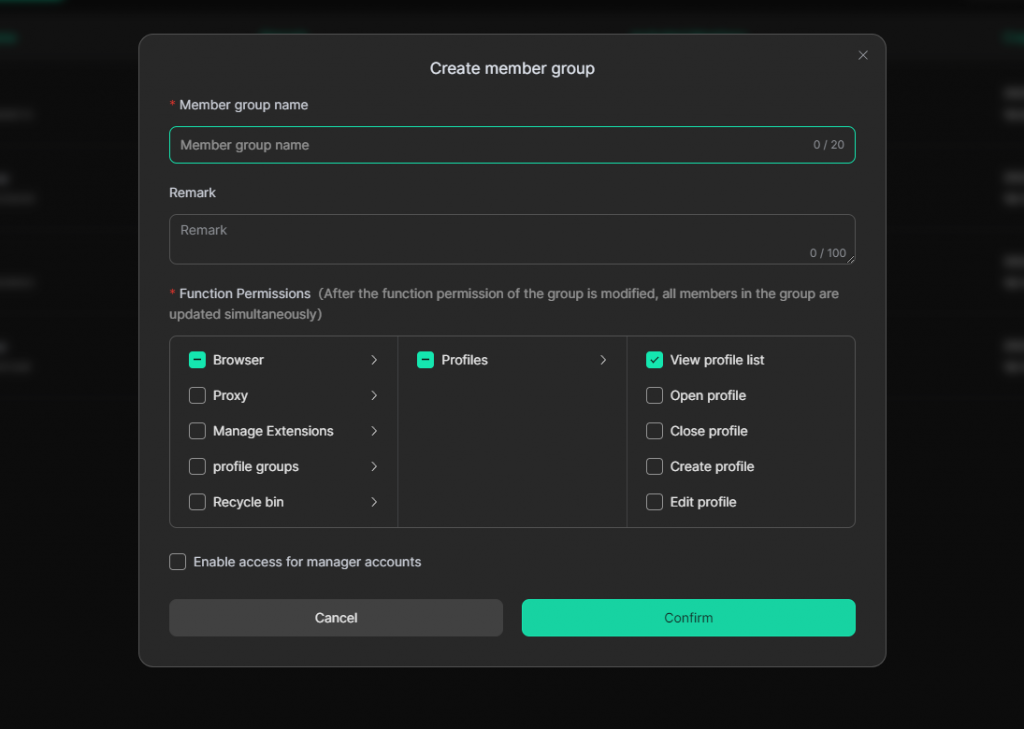
Task: Enable the Proxy permission checkbox
Action: (x=197, y=396)
